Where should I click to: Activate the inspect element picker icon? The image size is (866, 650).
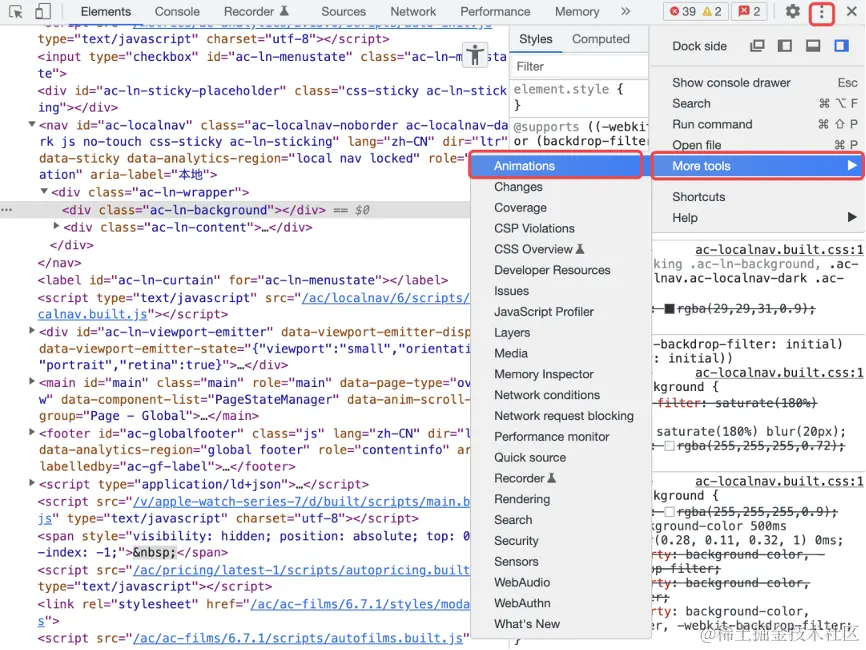click(x=15, y=12)
